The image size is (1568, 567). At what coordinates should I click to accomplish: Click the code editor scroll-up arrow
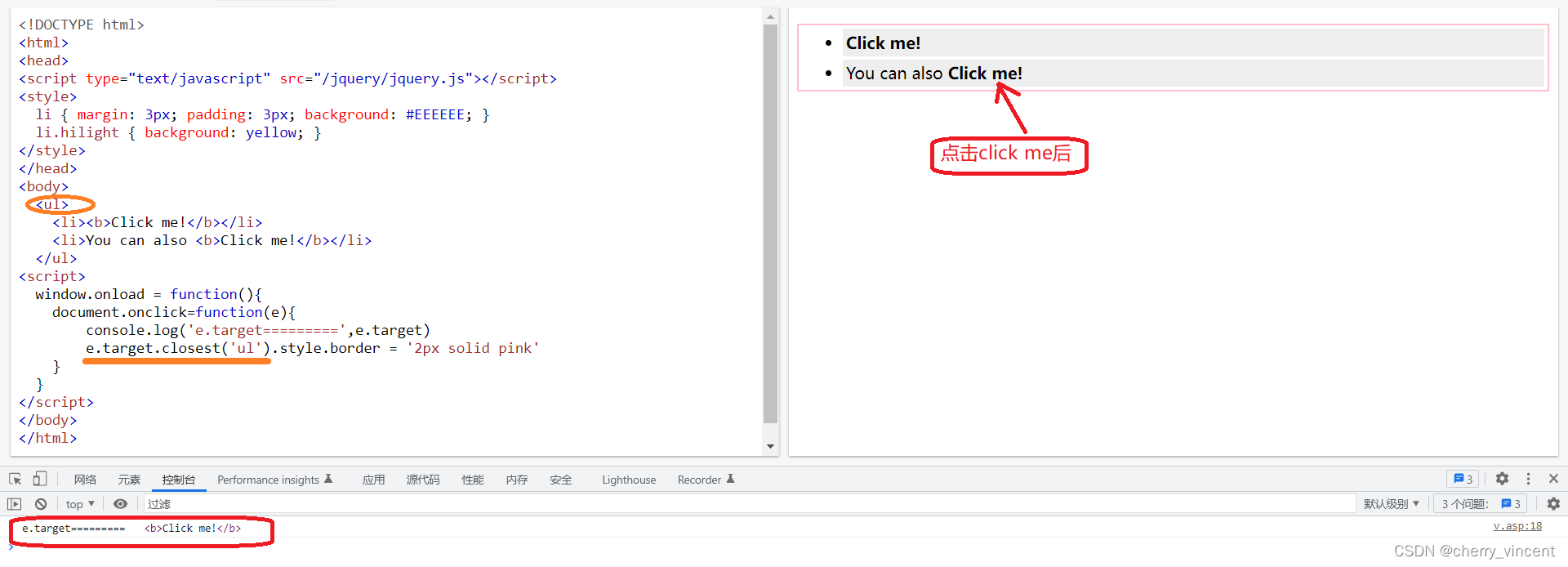[x=770, y=16]
